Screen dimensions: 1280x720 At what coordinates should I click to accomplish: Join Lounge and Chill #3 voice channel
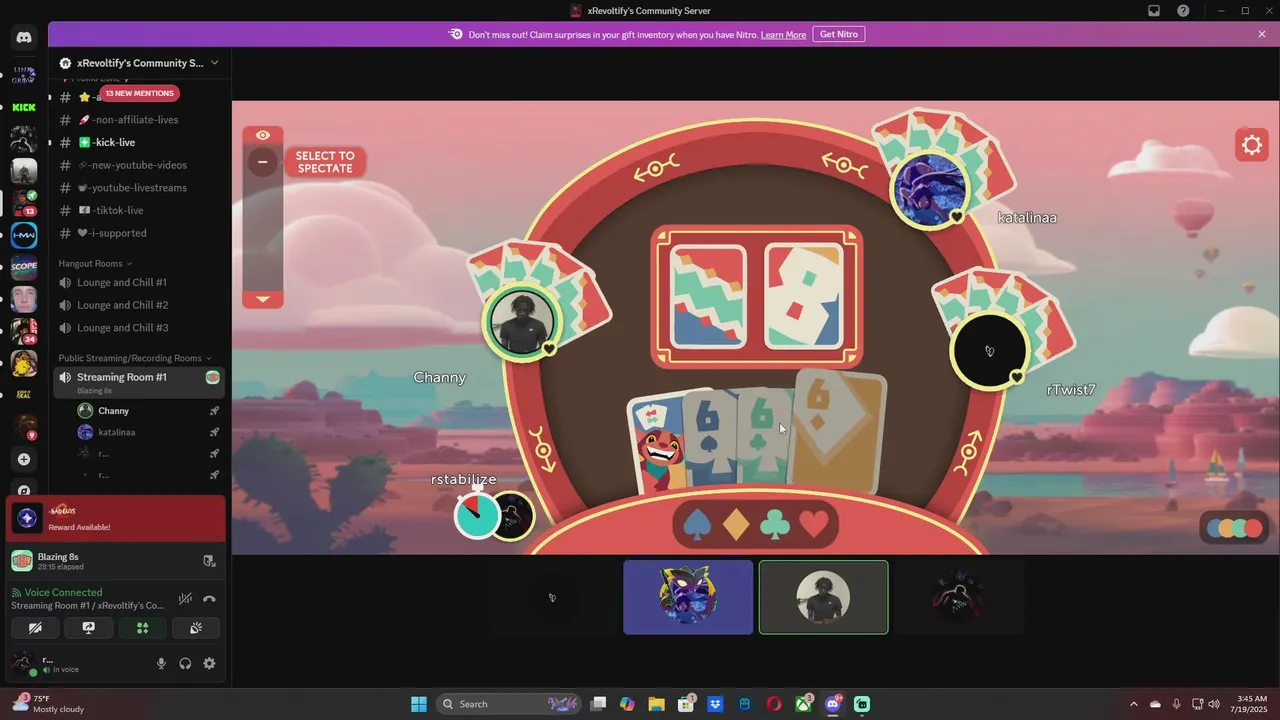tap(139, 328)
